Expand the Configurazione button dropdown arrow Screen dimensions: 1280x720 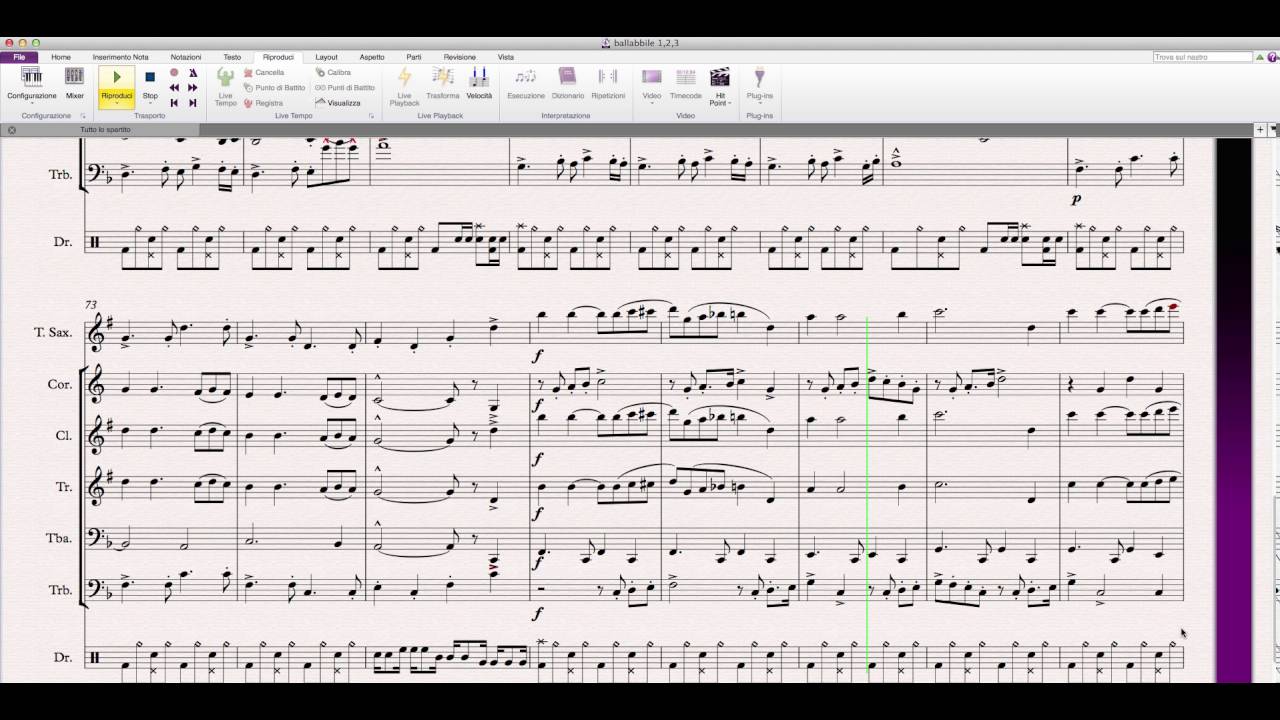click(32, 104)
